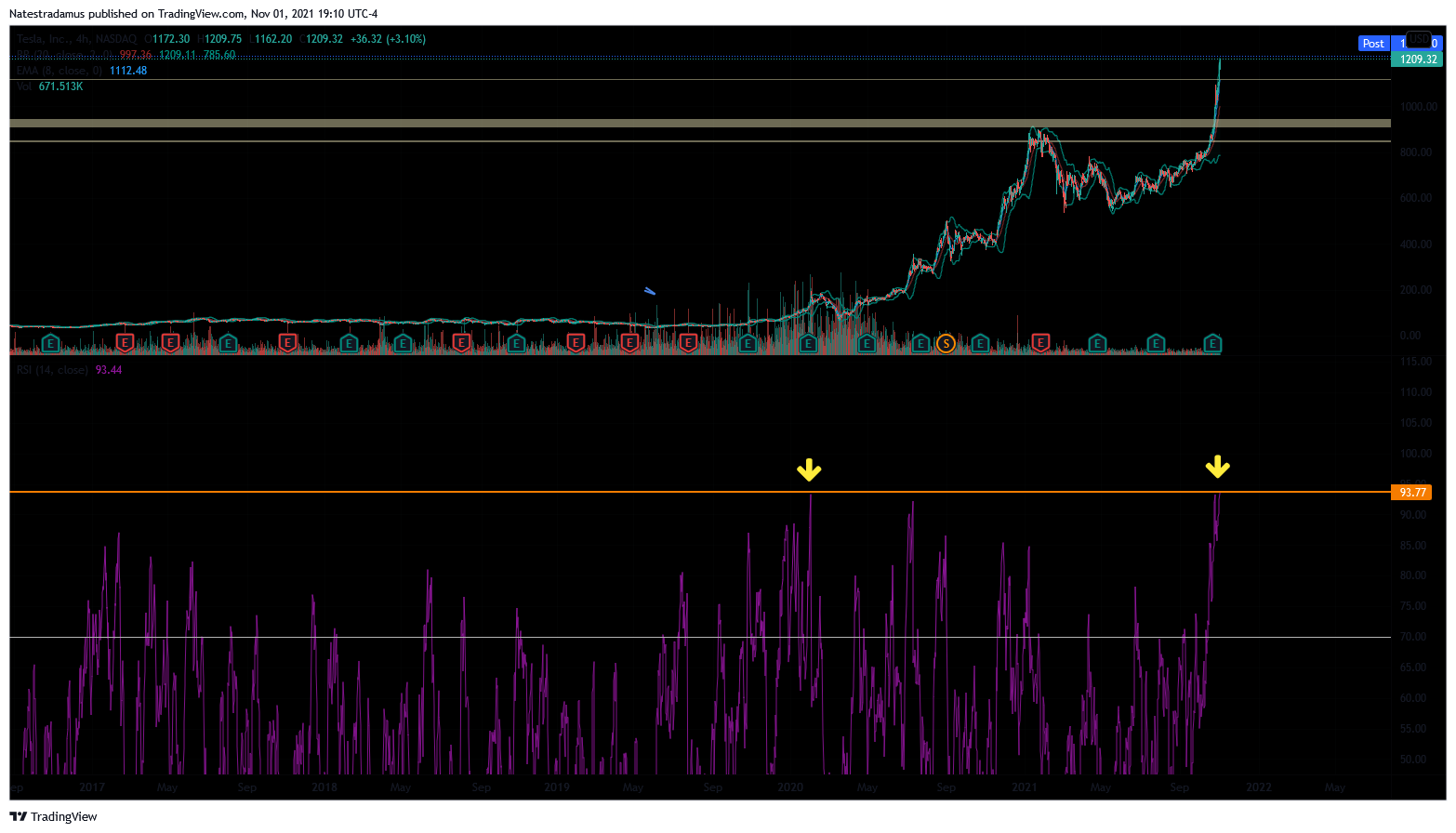The image size is (1456, 833).
Task: Click the RSI value 93.44 in legend
Action: [109, 370]
